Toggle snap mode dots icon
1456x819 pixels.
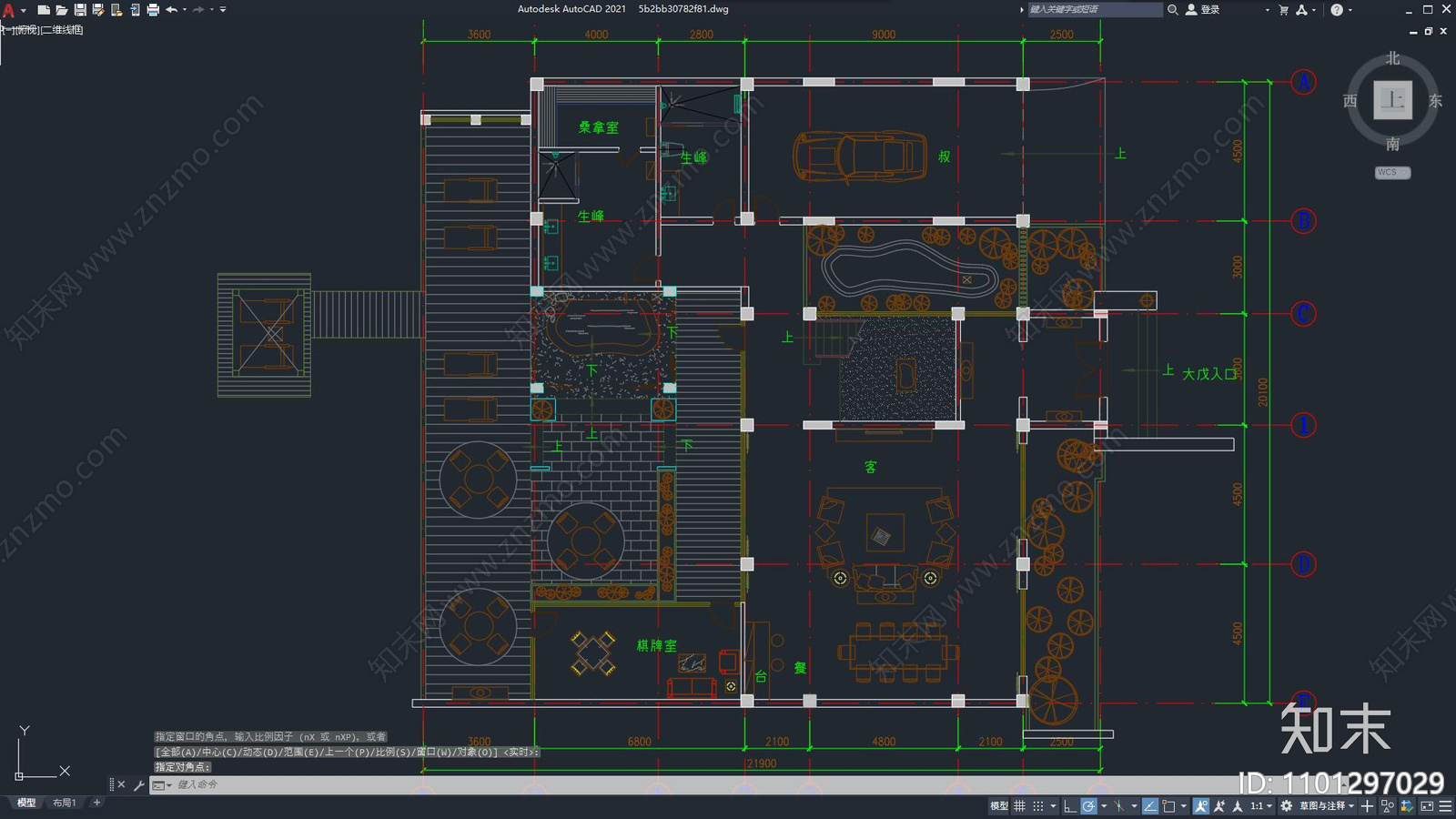click(1038, 805)
